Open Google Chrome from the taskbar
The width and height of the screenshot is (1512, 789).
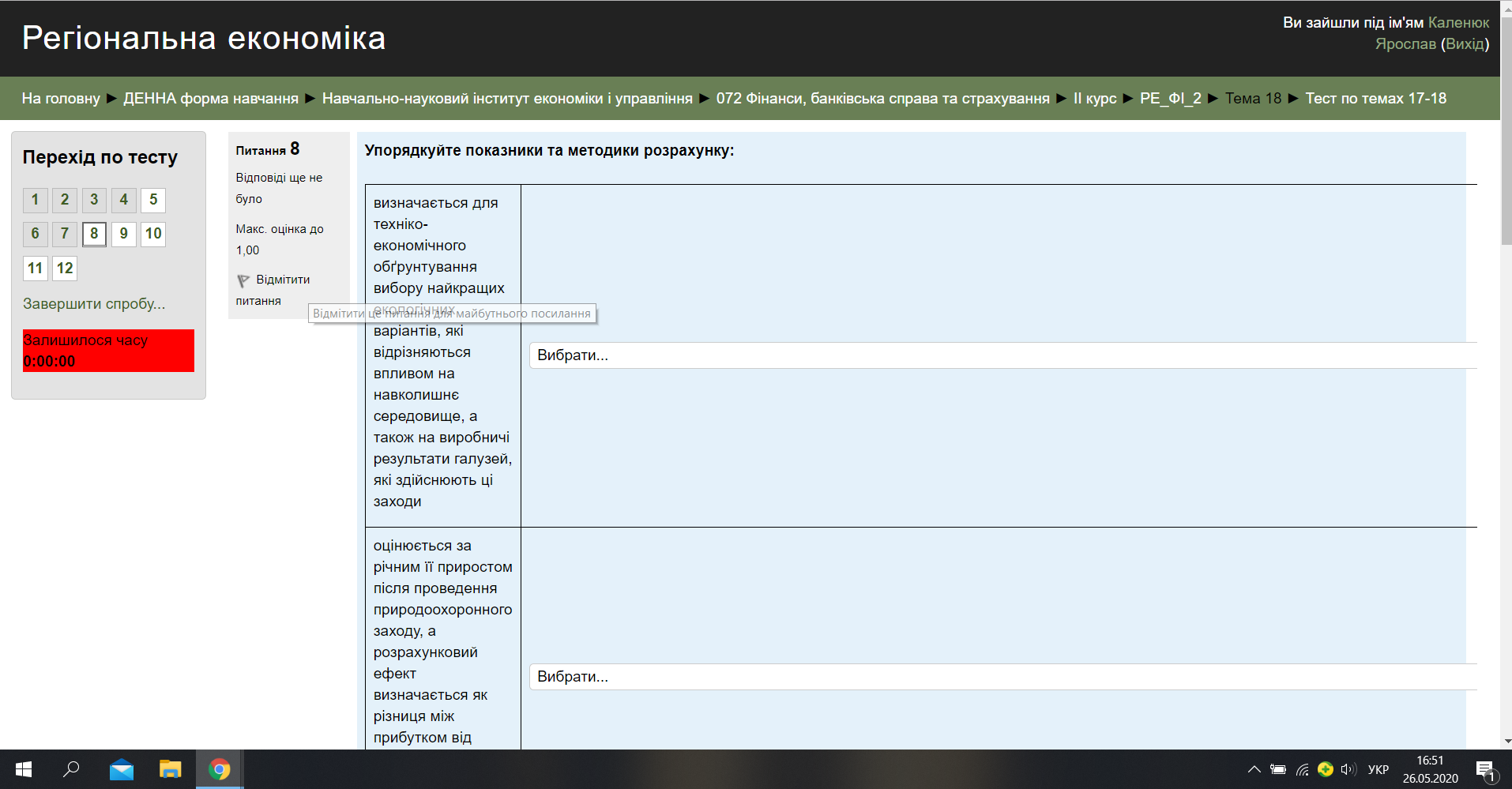[x=219, y=768]
